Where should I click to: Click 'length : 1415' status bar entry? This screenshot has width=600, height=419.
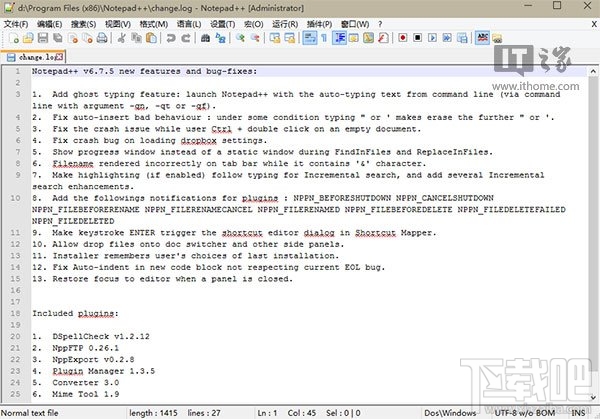click(x=153, y=413)
